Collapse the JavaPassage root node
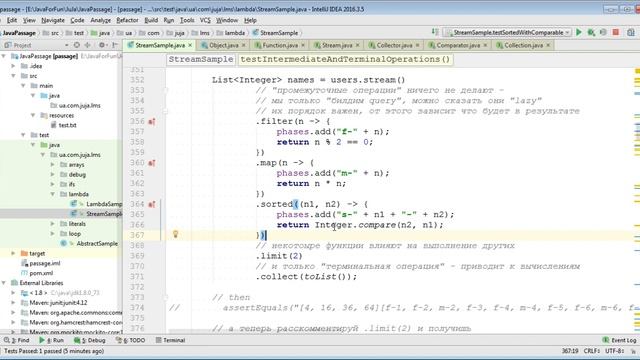Image resolution: width=640 pixels, height=360 pixels. tap(4, 56)
